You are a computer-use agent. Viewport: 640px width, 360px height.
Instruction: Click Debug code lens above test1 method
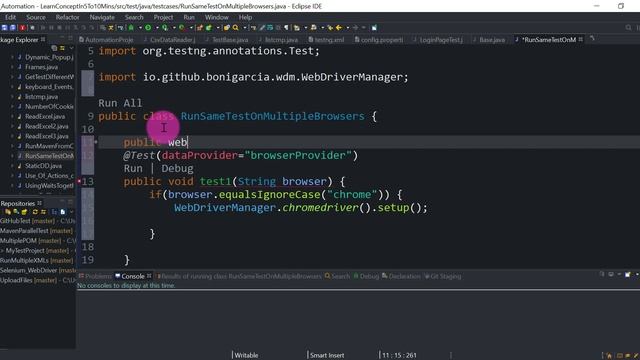177,169
